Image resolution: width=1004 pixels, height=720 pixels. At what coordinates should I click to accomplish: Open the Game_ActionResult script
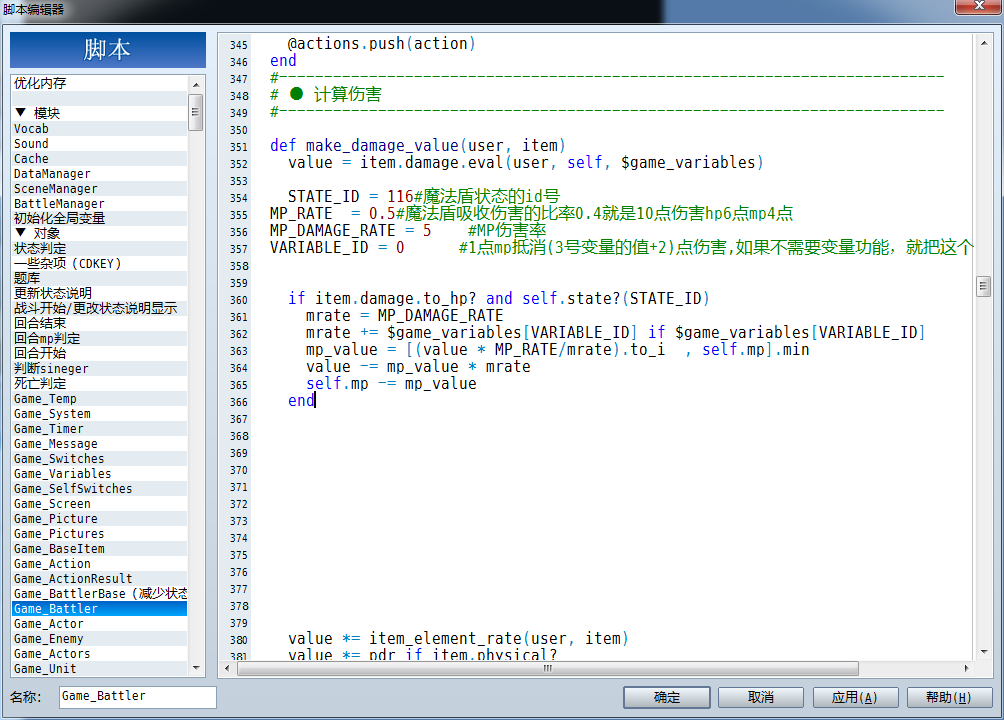click(100, 578)
